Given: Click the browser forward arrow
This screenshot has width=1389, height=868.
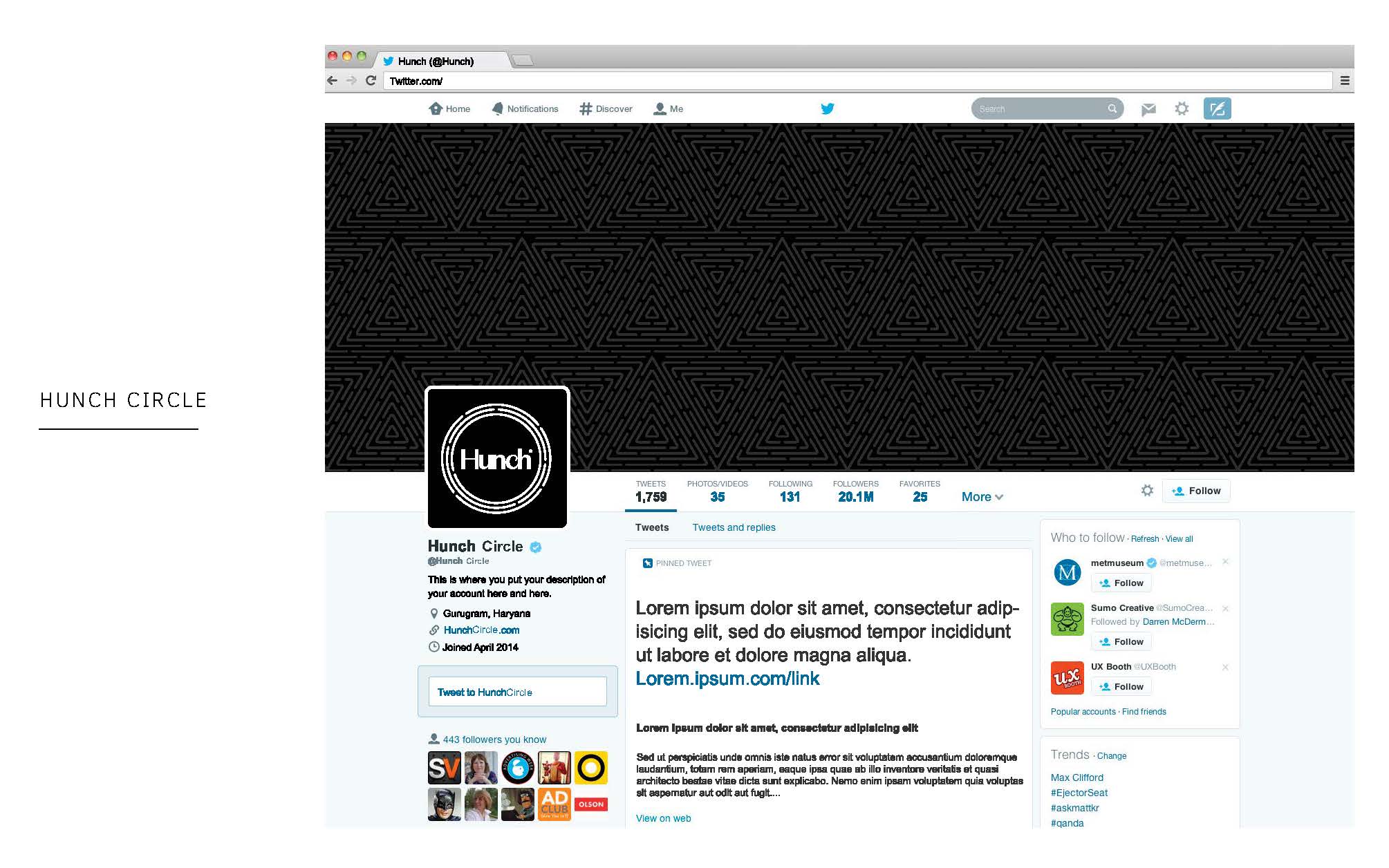Looking at the screenshot, I should click(351, 81).
